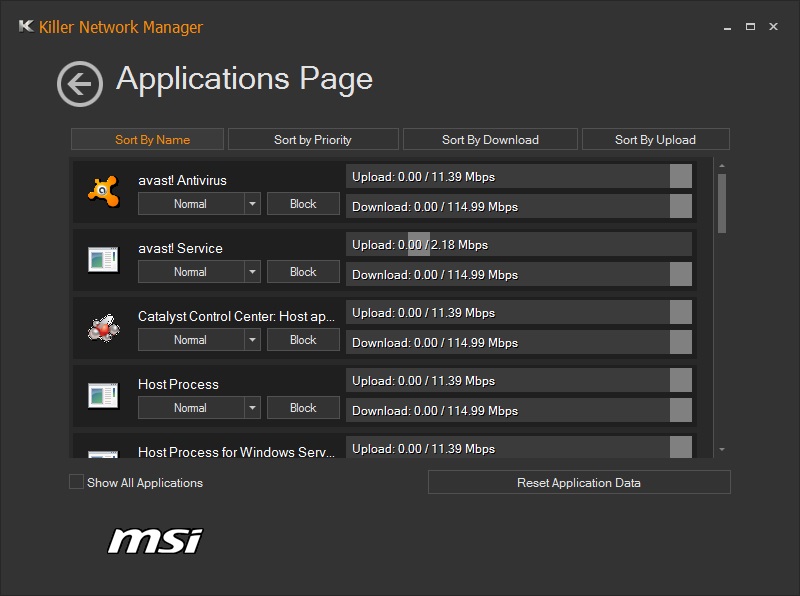The height and width of the screenshot is (596, 800).
Task: Select the Sort By Download tab
Action: click(x=490, y=139)
